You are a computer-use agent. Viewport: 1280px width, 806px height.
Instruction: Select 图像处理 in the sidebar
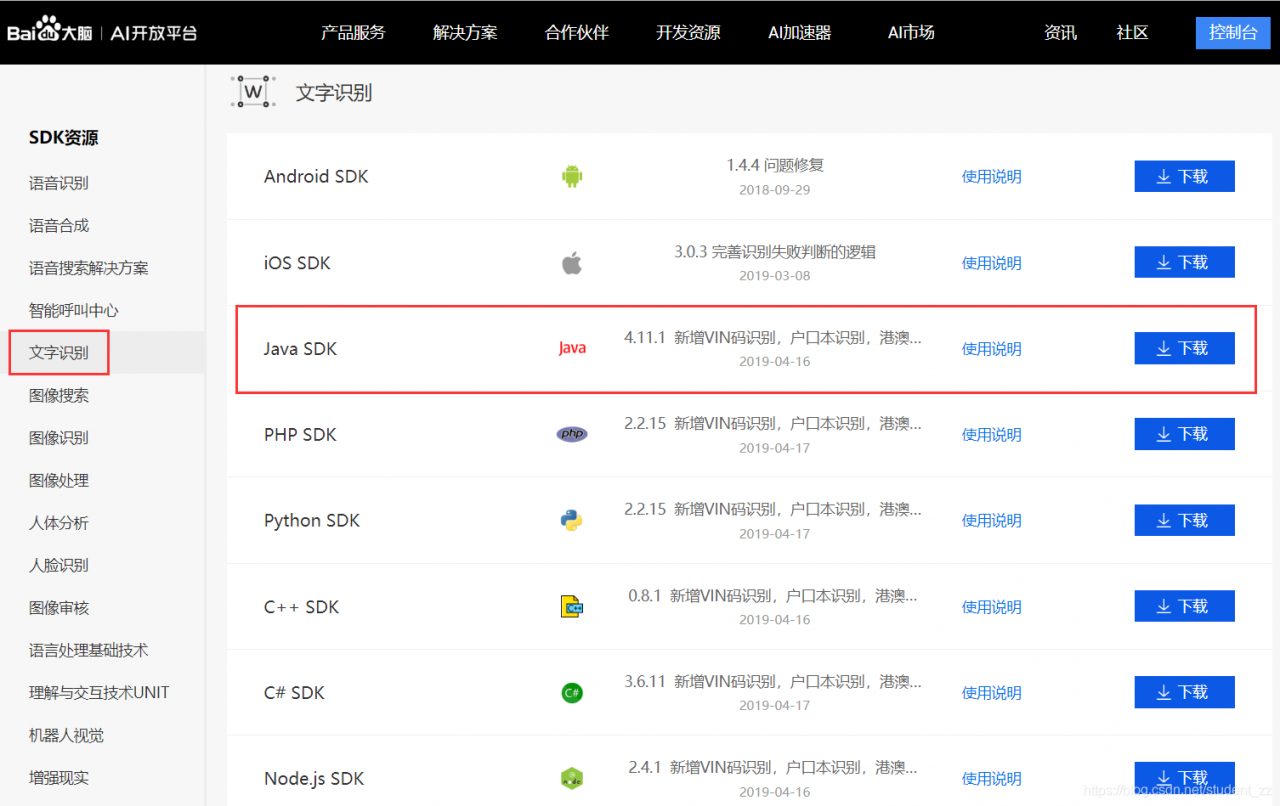click(59, 481)
